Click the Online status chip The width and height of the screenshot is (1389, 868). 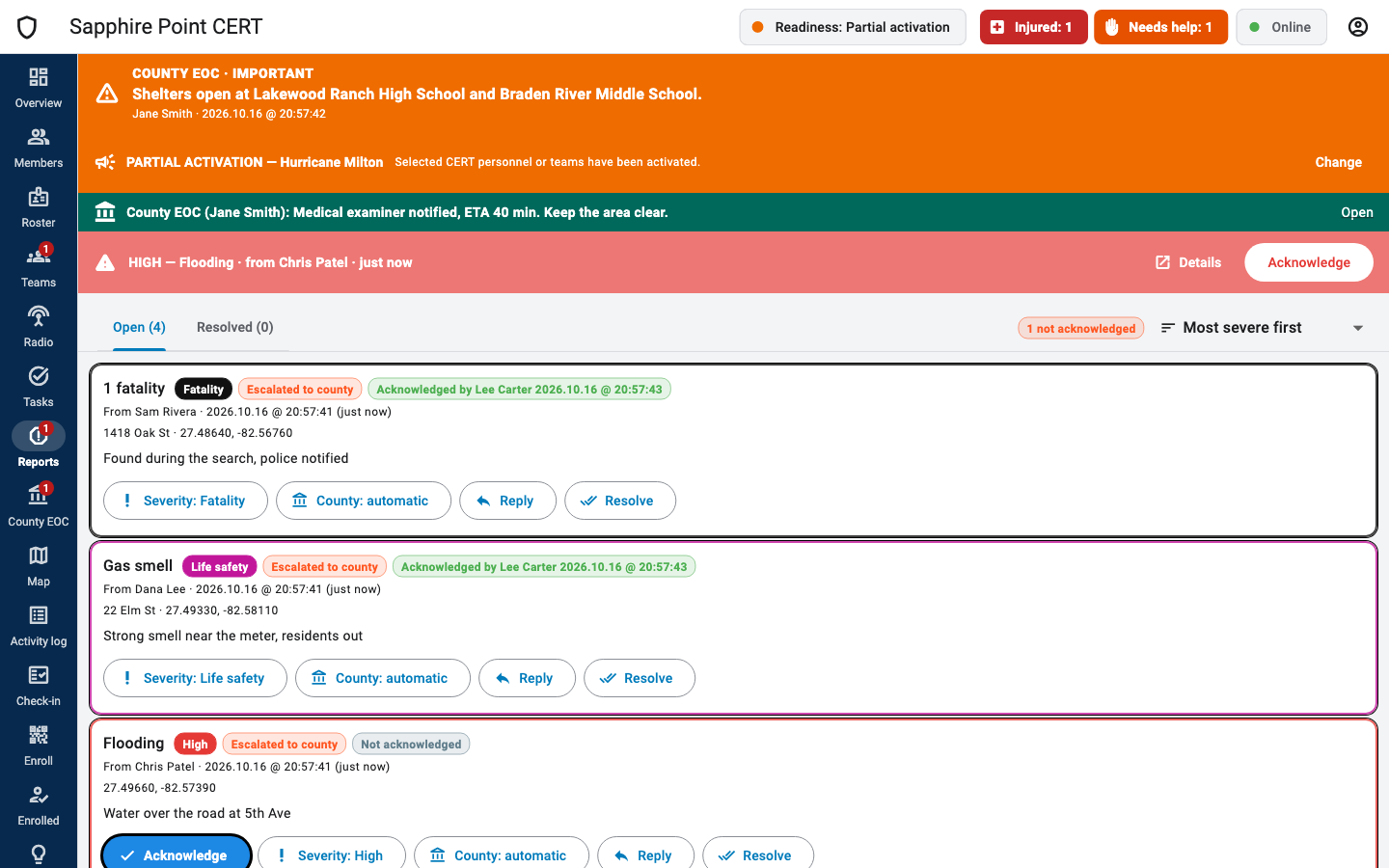[1281, 27]
